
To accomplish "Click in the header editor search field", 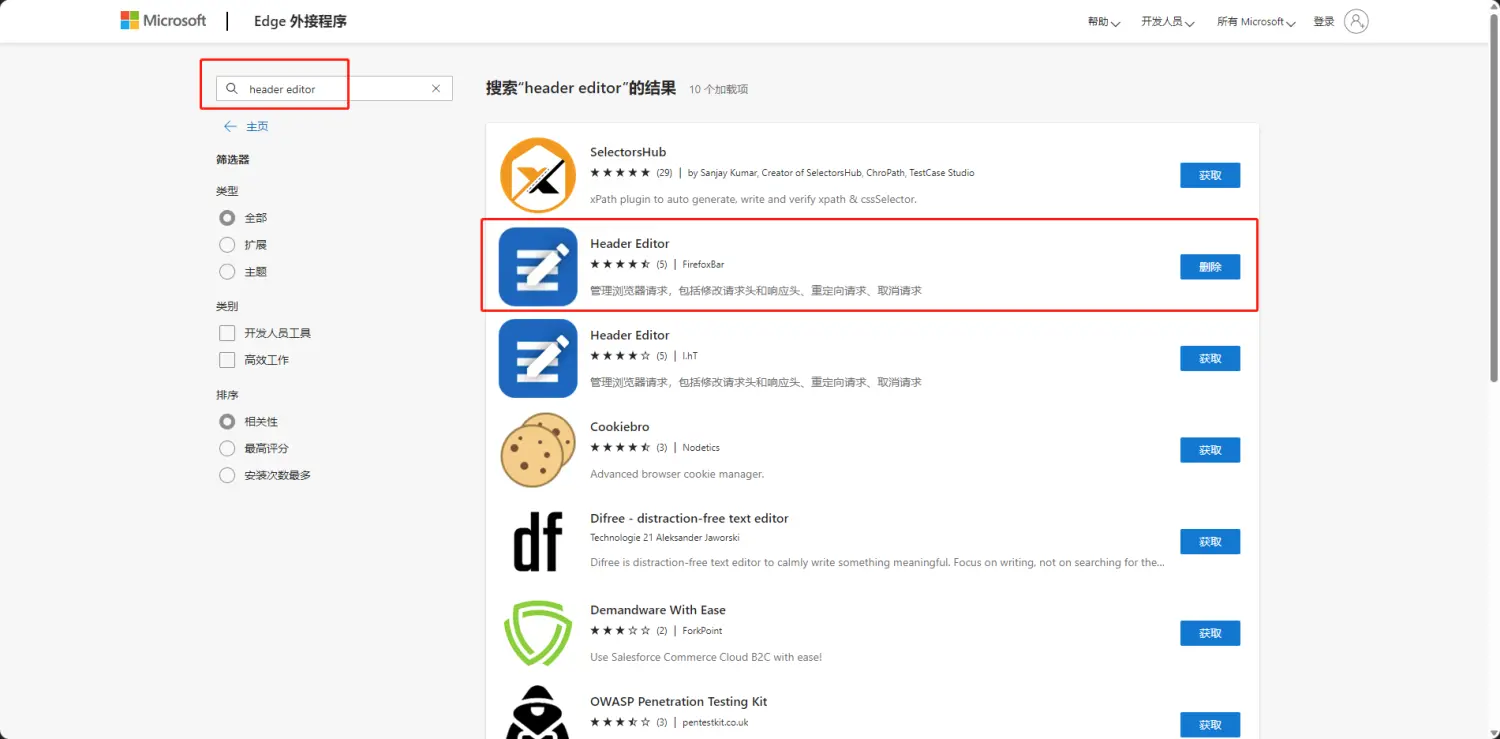I will click(x=330, y=89).
